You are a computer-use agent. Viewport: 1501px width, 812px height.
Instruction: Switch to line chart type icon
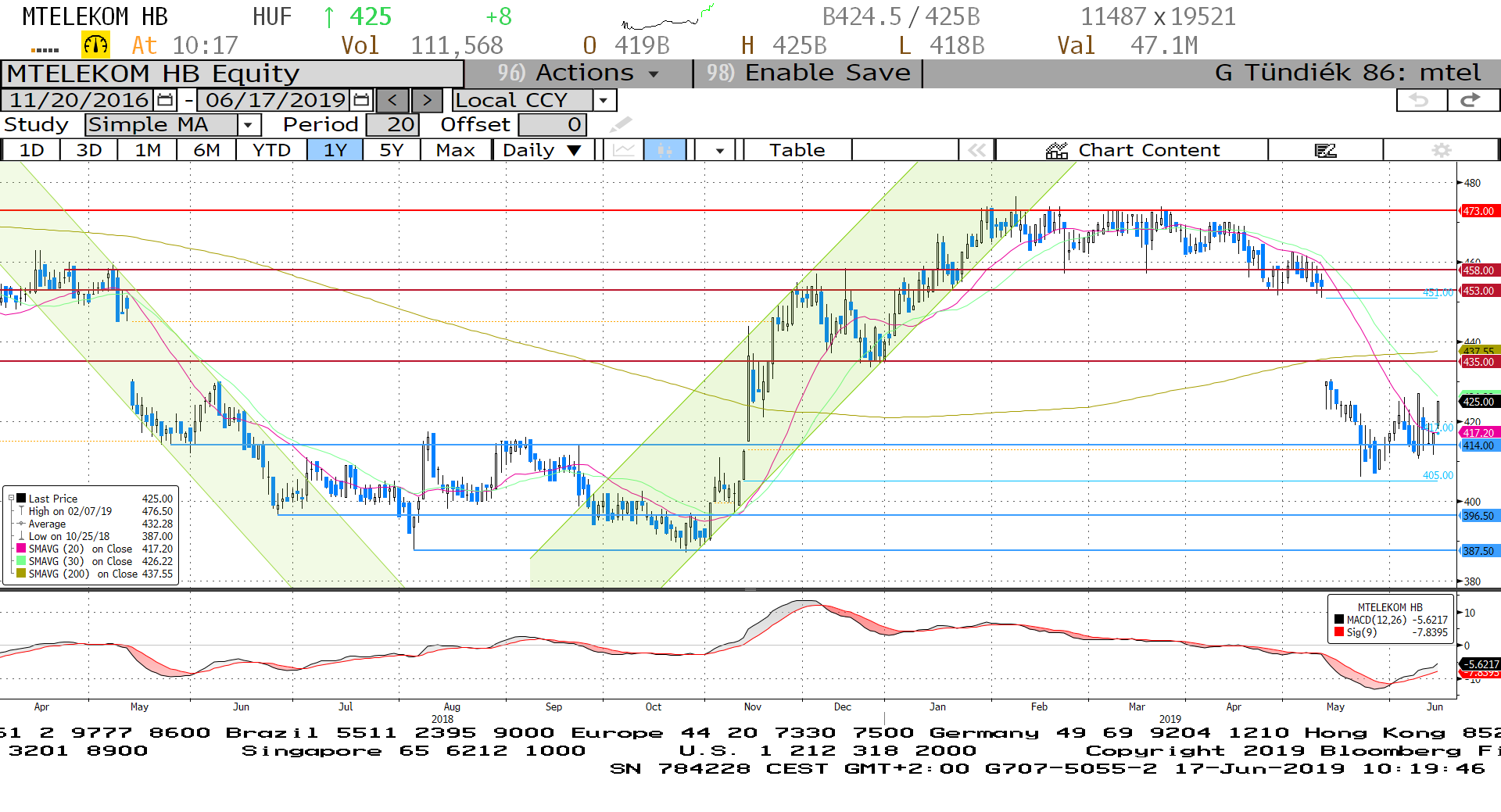[x=624, y=150]
